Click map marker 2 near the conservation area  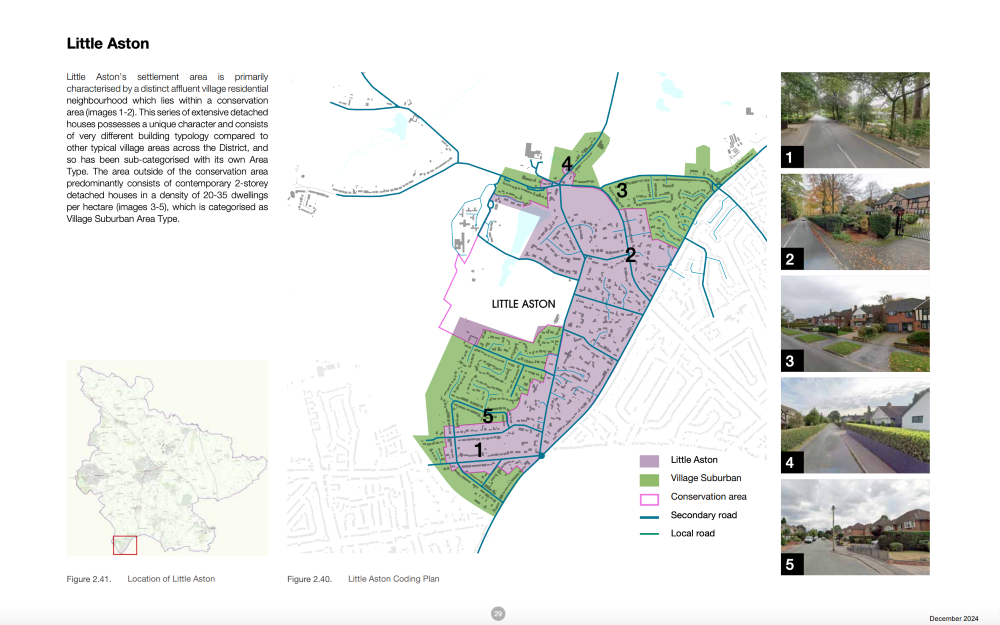pyautogui.click(x=630, y=255)
